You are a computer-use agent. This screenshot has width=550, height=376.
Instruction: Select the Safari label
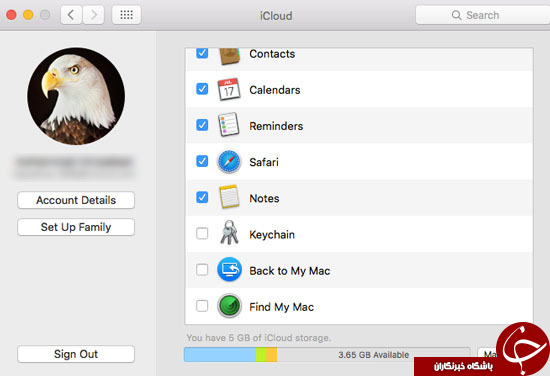(x=264, y=162)
